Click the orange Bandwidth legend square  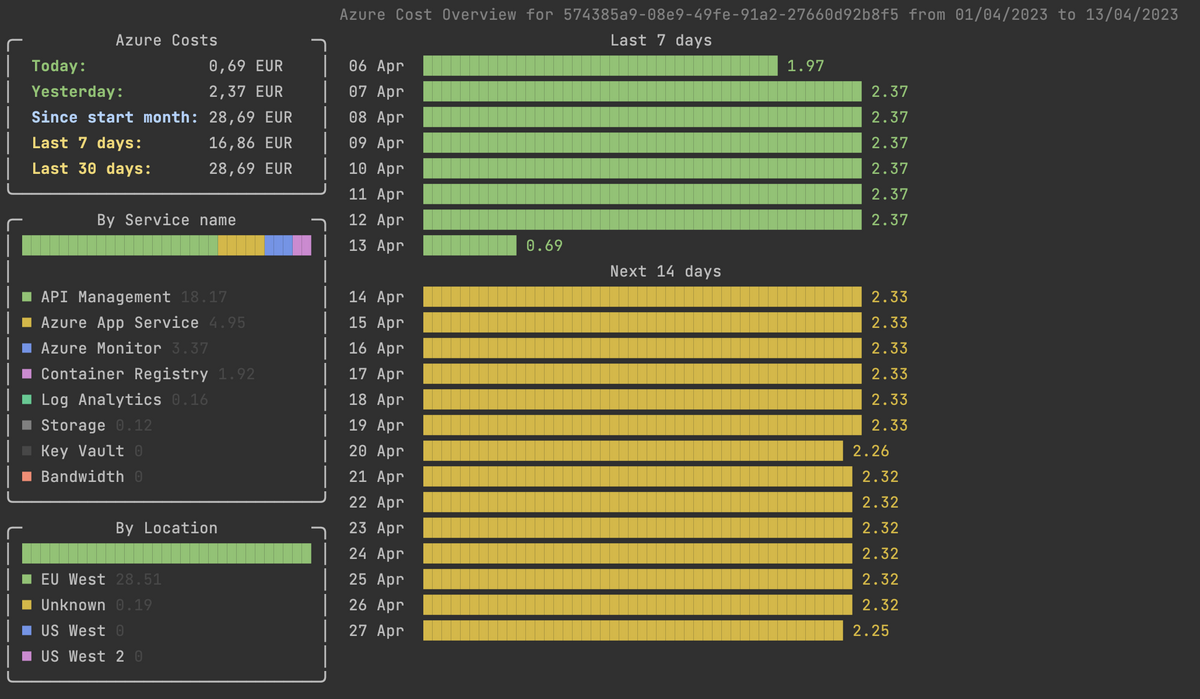click(x=27, y=477)
